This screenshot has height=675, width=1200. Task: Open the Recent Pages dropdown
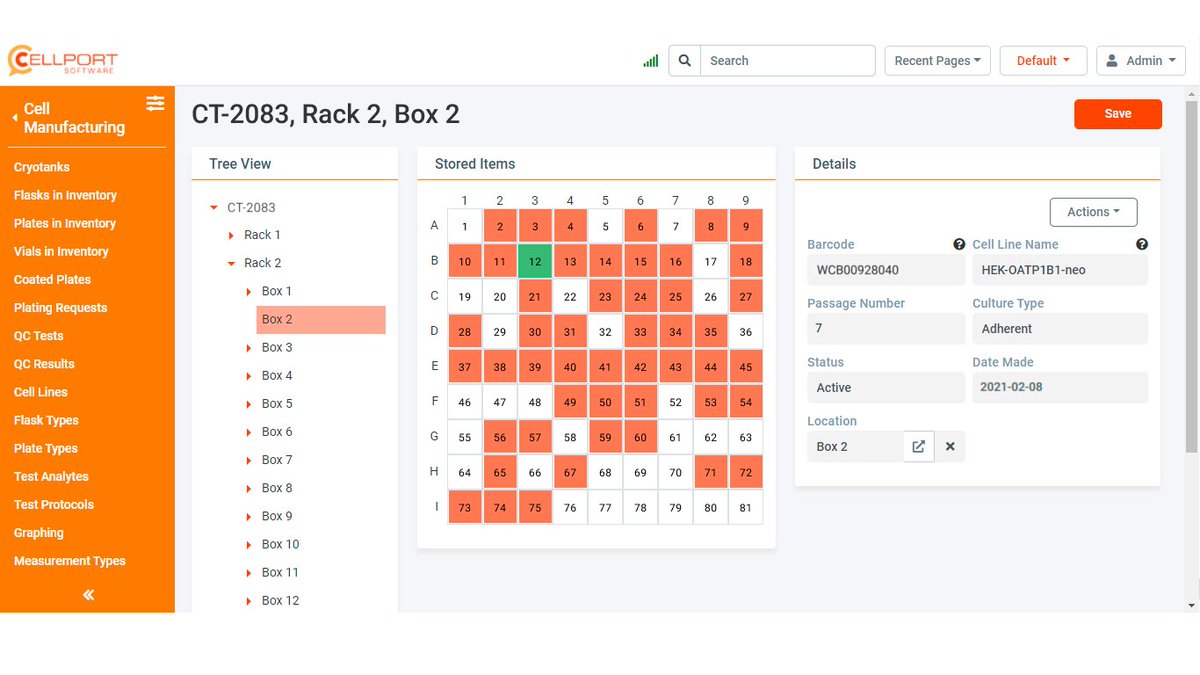click(936, 60)
